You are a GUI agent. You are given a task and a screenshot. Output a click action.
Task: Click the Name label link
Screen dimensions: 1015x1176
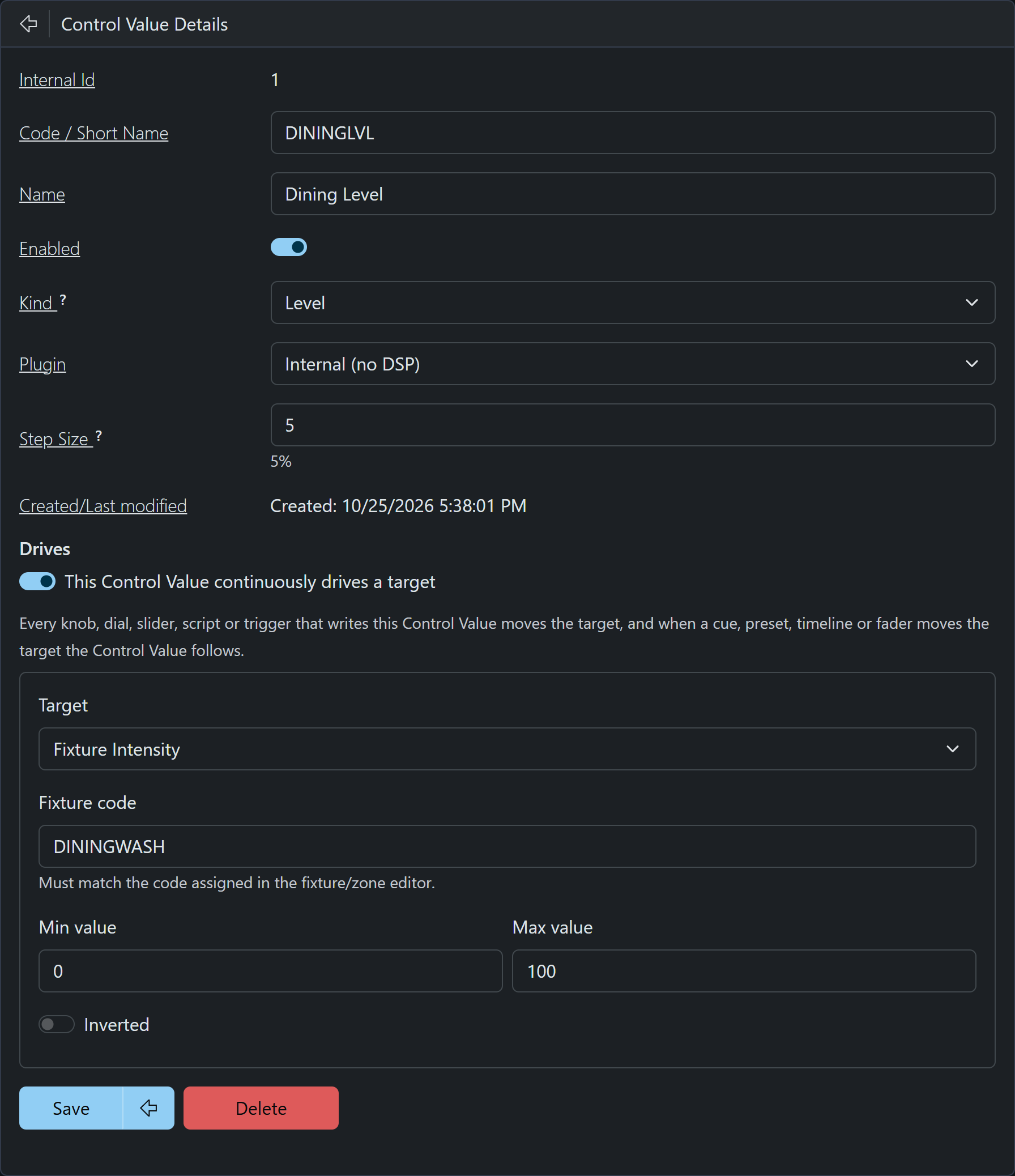(x=42, y=194)
